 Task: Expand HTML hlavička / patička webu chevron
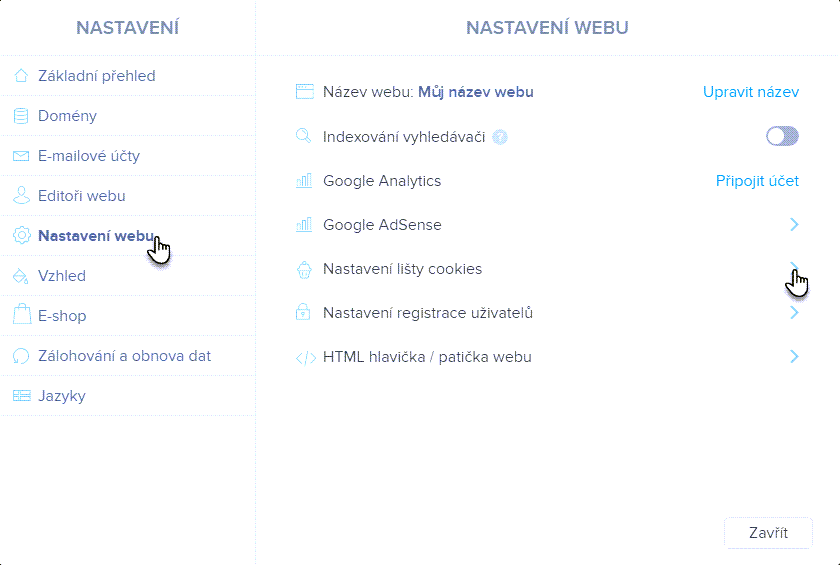(x=794, y=357)
